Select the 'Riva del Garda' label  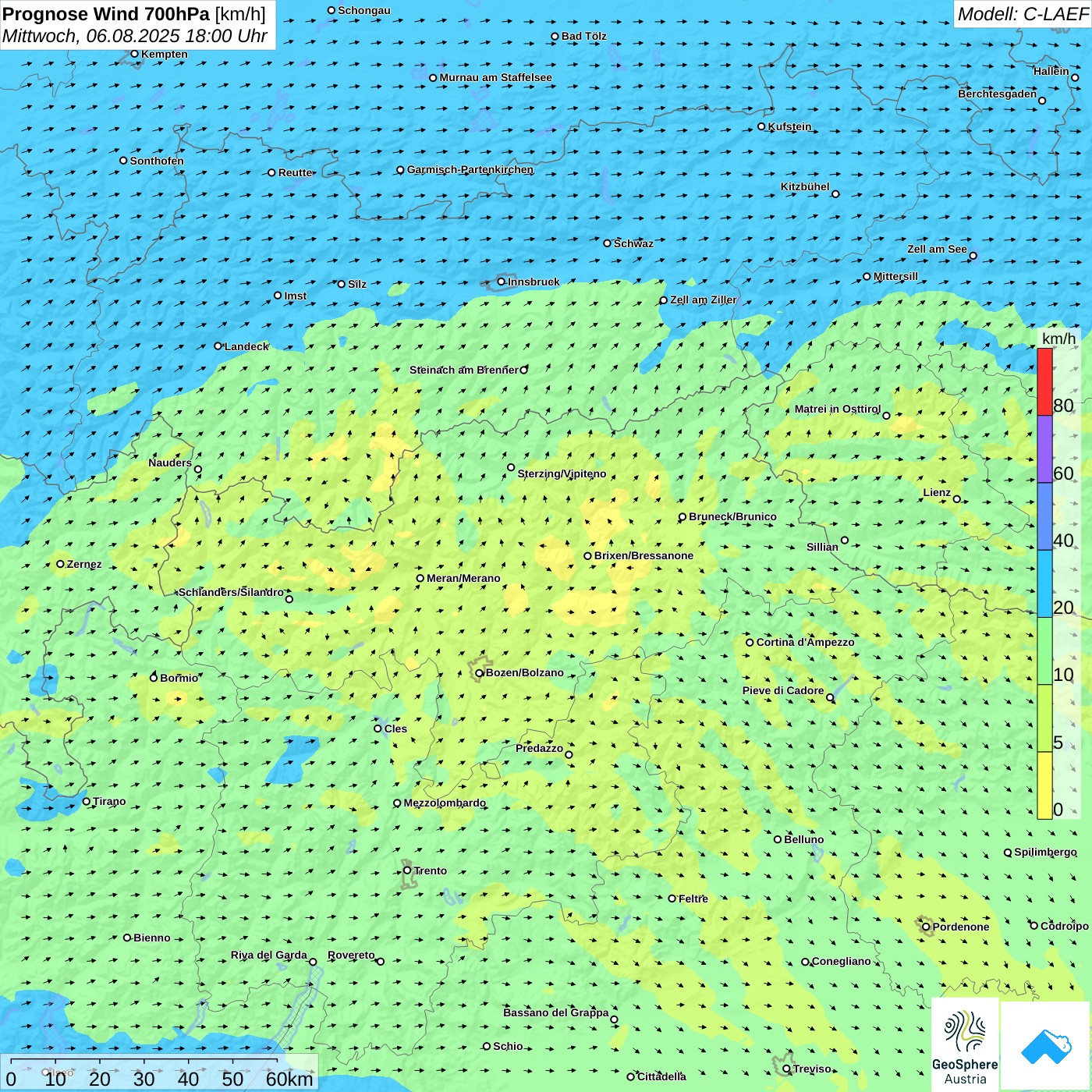pos(269,955)
